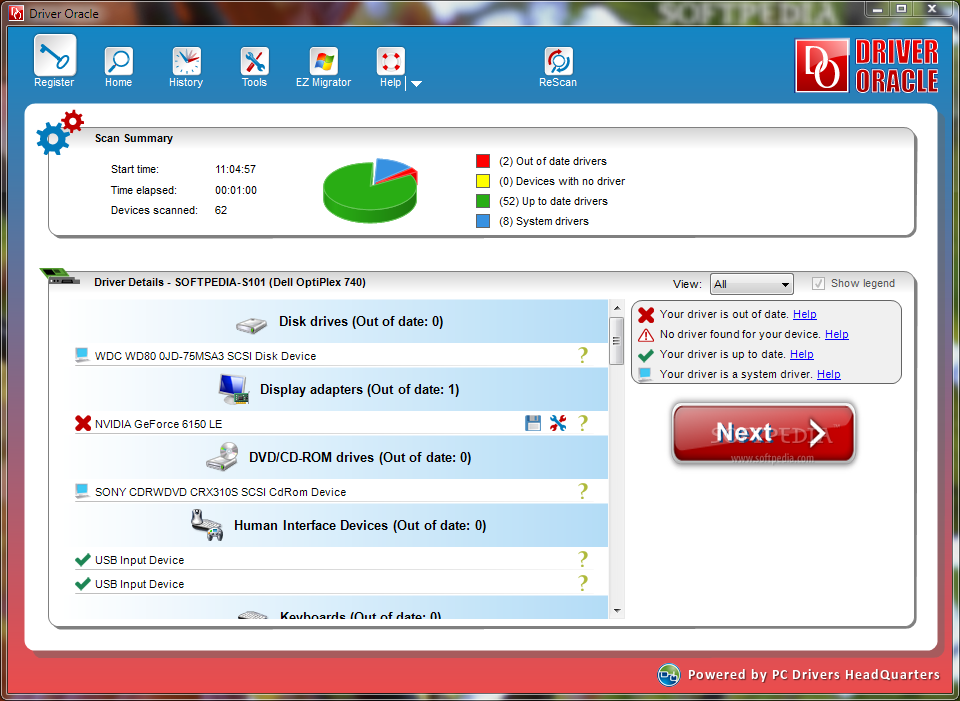Image resolution: width=960 pixels, height=701 pixels.
Task: Click Display adapters category header
Action: tap(341, 389)
